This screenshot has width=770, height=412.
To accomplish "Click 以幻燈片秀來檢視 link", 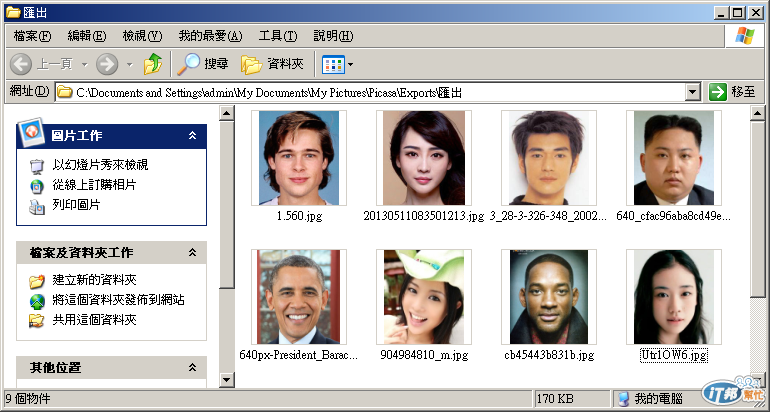I will click(x=100, y=165).
